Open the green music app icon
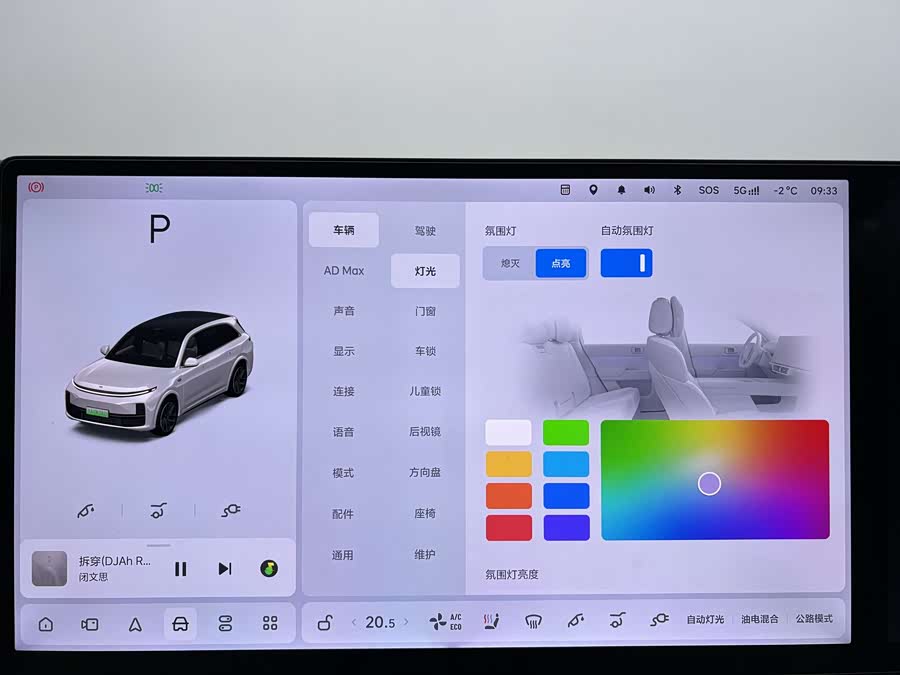900x675 pixels. point(269,568)
